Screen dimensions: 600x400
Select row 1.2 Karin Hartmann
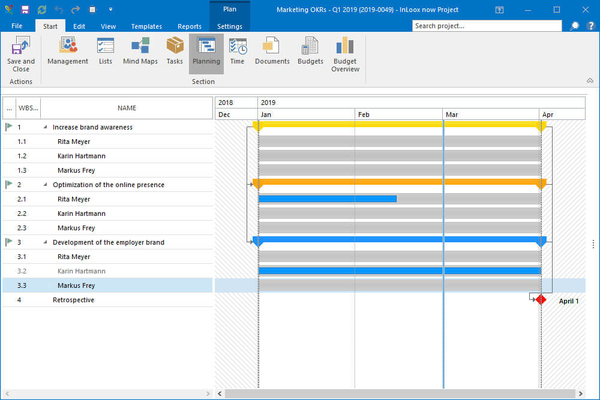108,156
